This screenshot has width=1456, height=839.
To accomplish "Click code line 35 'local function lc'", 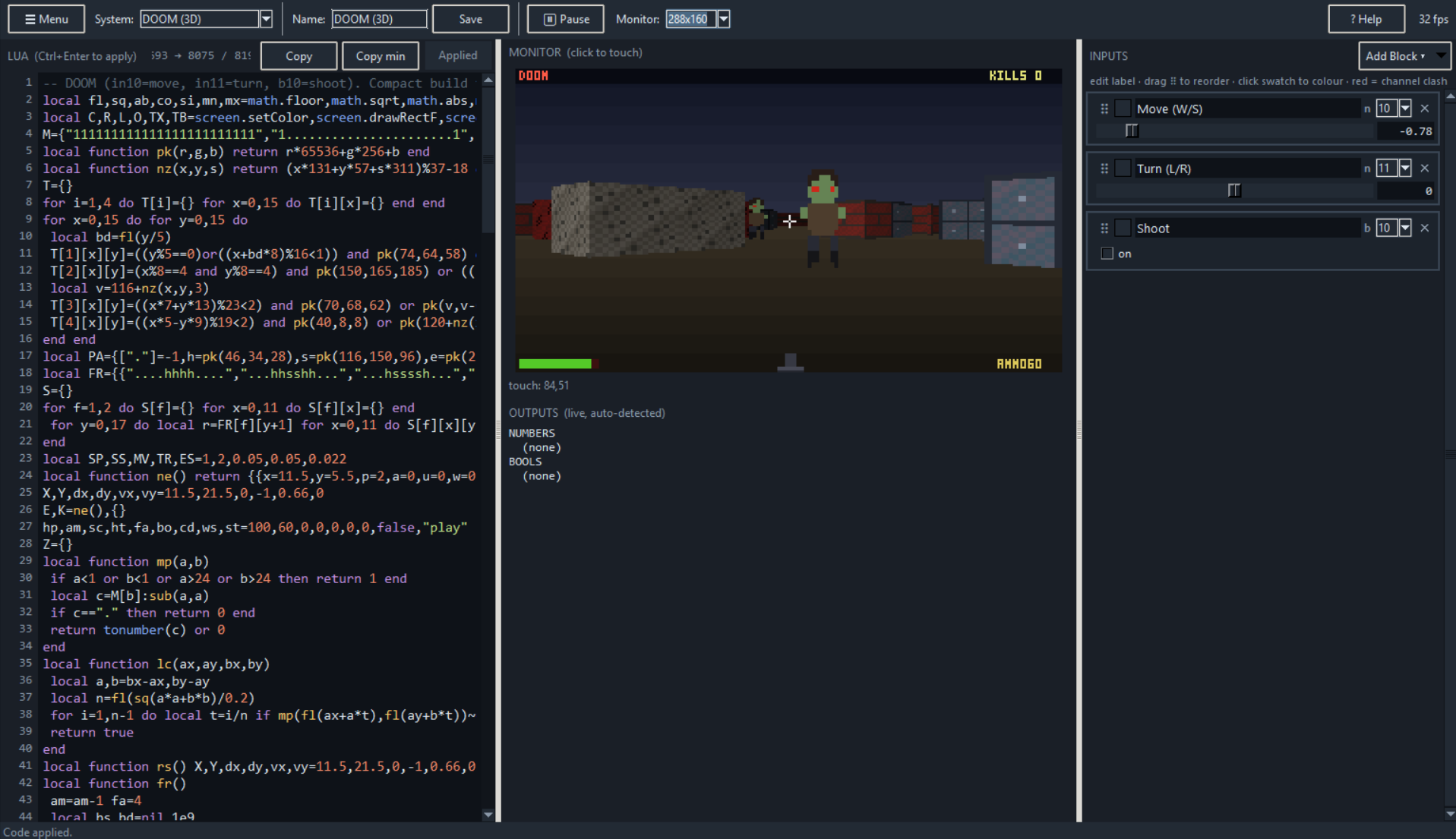I will pos(156,664).
